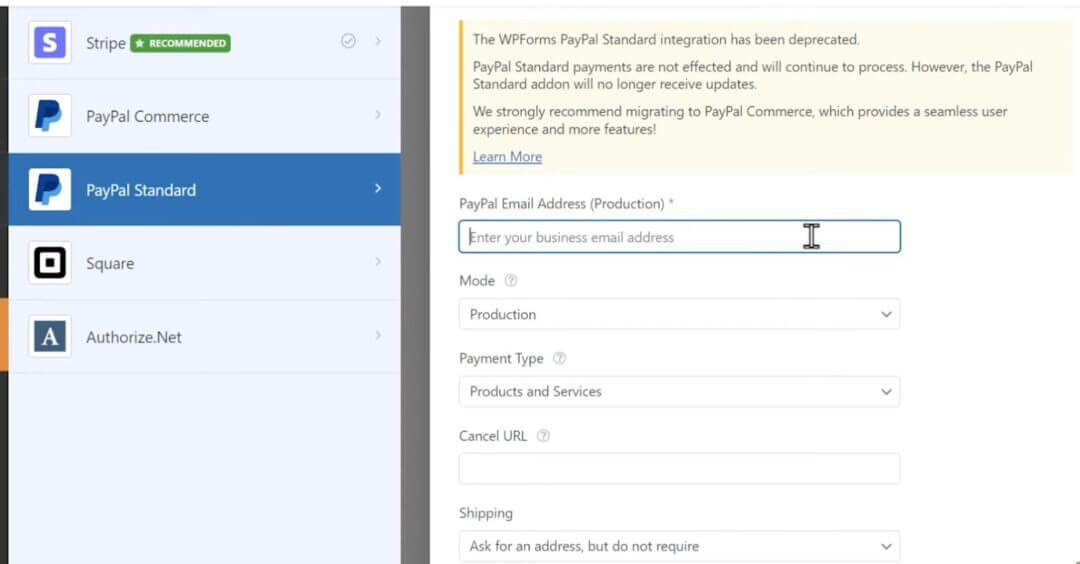Focus the PayPal Email Address field
Screen dimensions: 1080x564
(679, 237)
